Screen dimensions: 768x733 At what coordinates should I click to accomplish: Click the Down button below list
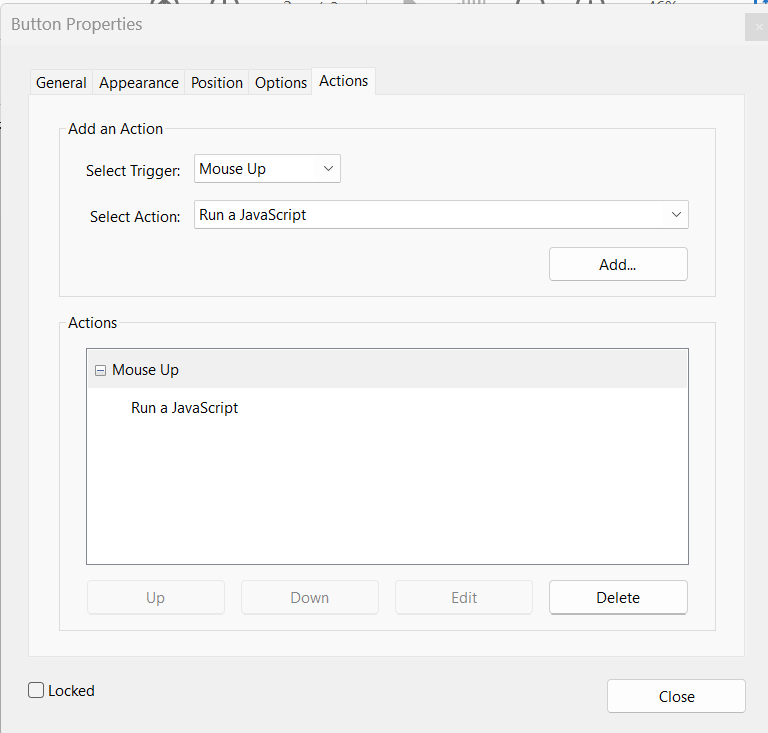tap(310, 597)
